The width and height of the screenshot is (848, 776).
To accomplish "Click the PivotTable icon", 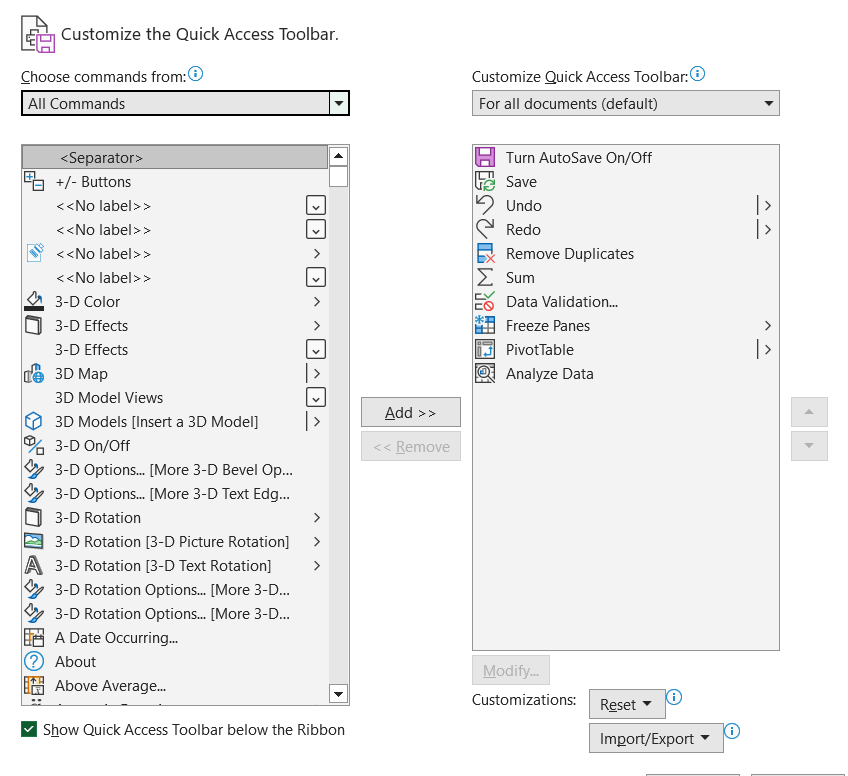I will [x=485, y=349].
